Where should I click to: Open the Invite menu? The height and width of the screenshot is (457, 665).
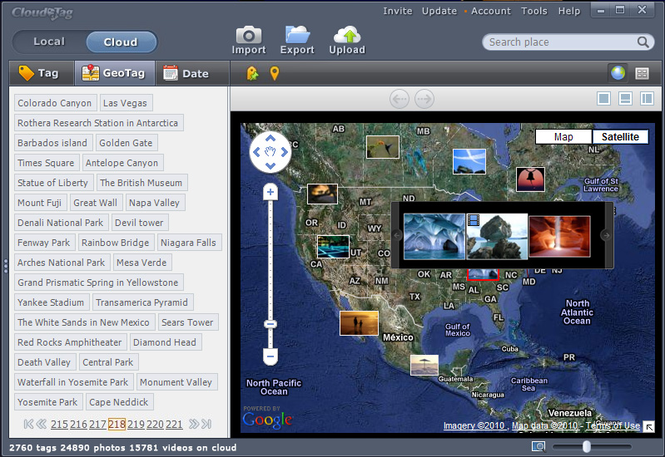click(397, 11)
